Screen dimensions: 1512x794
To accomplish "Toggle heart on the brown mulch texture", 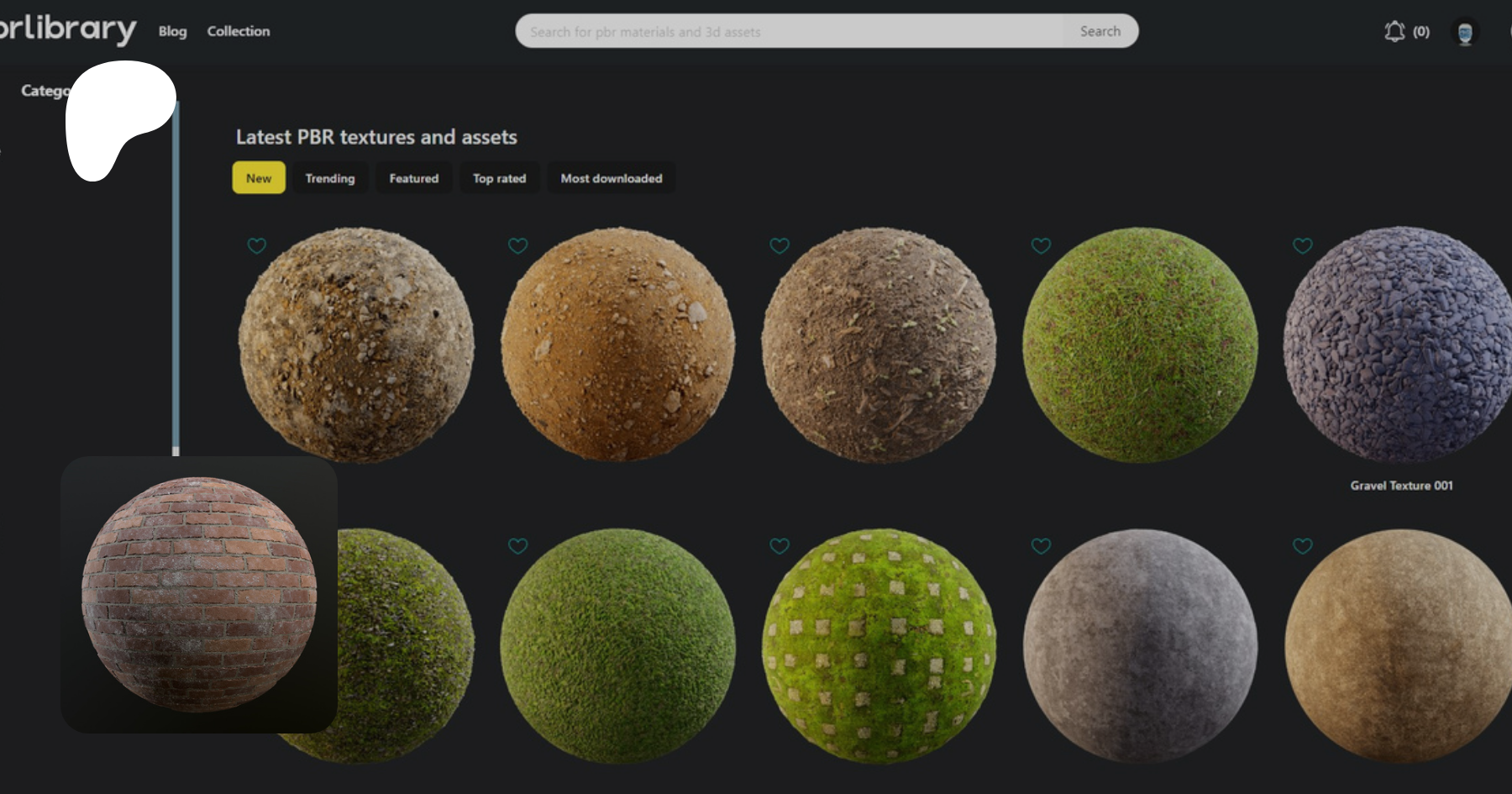I will [x=780, y=245].
